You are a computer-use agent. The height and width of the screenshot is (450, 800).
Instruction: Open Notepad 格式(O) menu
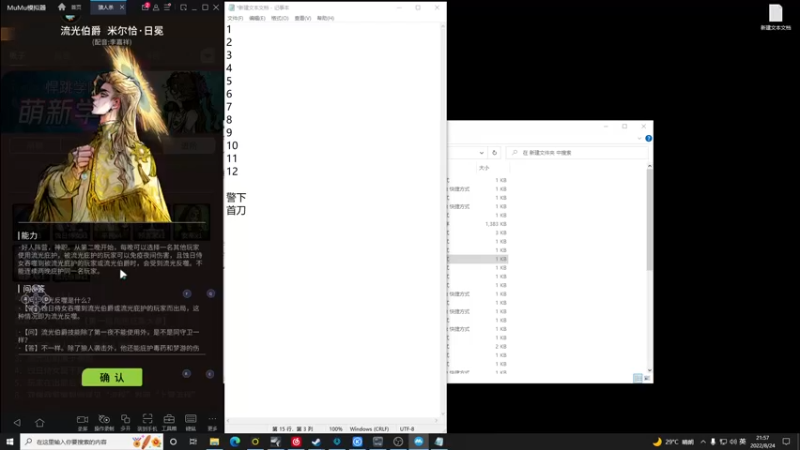[280, 18]
